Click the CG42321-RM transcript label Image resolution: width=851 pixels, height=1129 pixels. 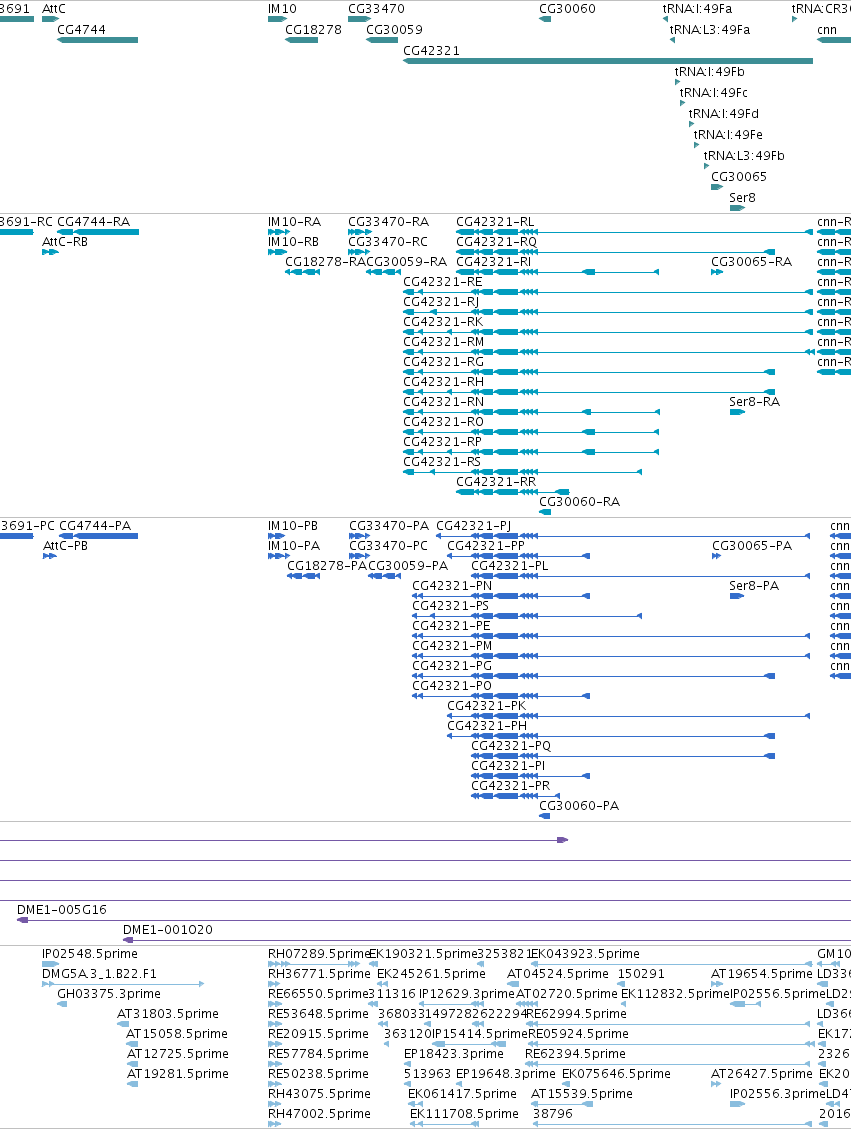[443, 342]
